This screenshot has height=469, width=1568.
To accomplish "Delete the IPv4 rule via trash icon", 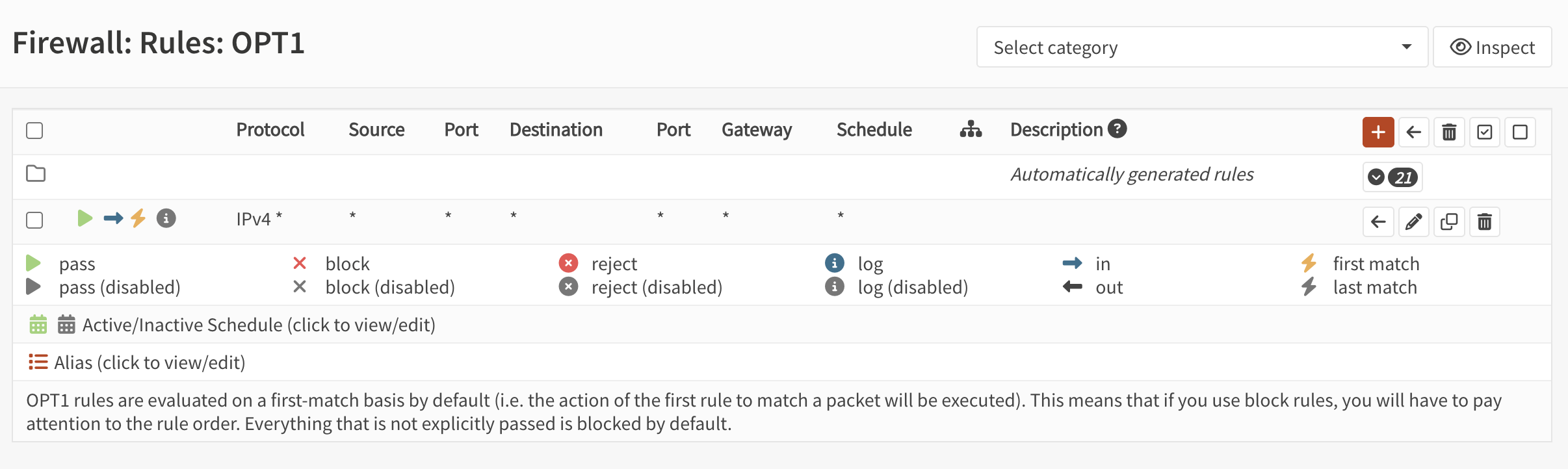I will [1485, 222].
